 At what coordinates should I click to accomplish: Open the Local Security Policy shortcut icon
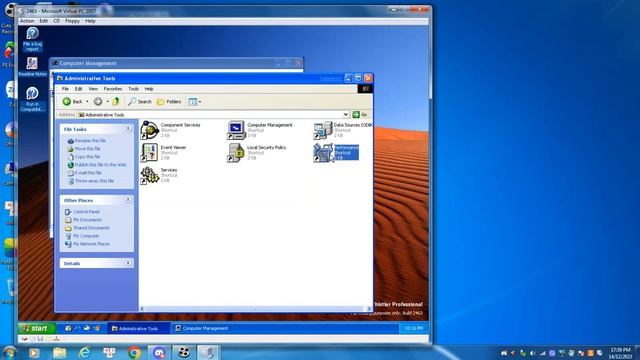pos(236,153)
